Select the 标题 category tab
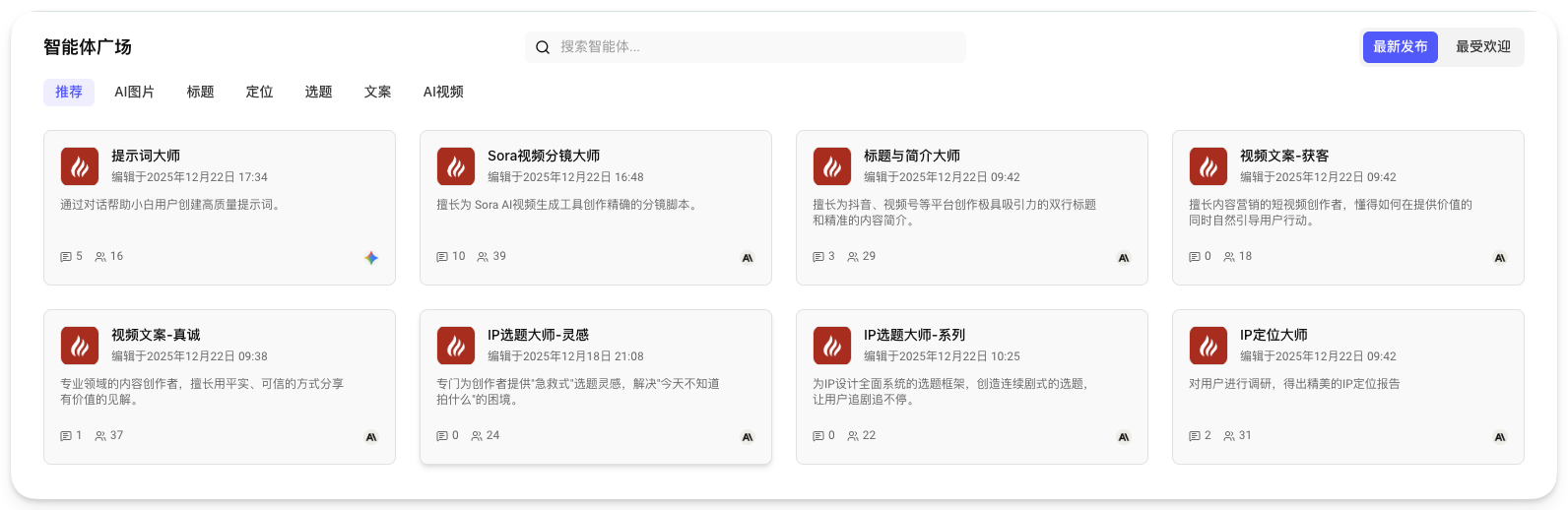This screenshot has width=1568, height=510. coord(200,92)
